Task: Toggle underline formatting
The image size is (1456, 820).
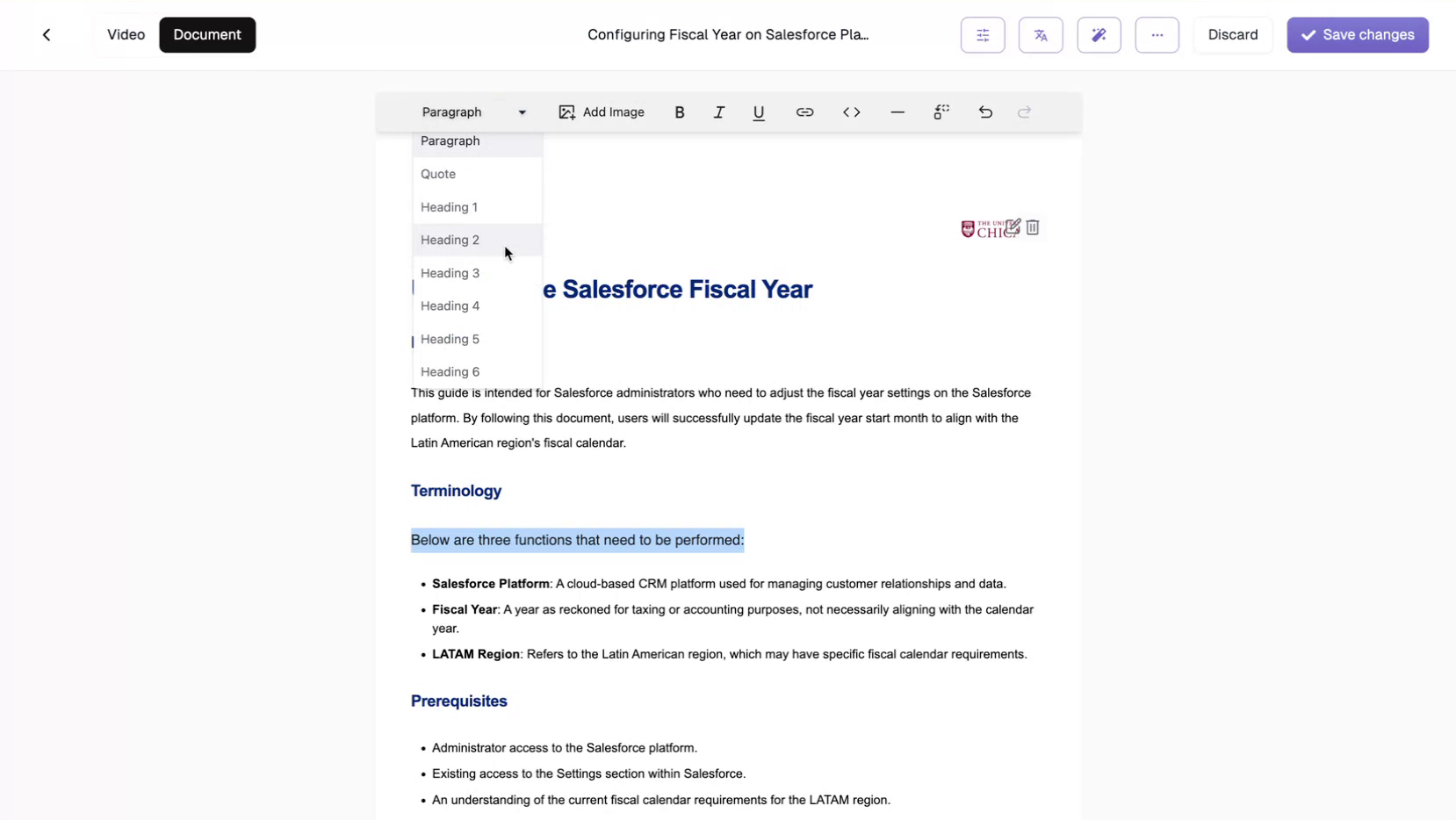Action: [758, 111]
